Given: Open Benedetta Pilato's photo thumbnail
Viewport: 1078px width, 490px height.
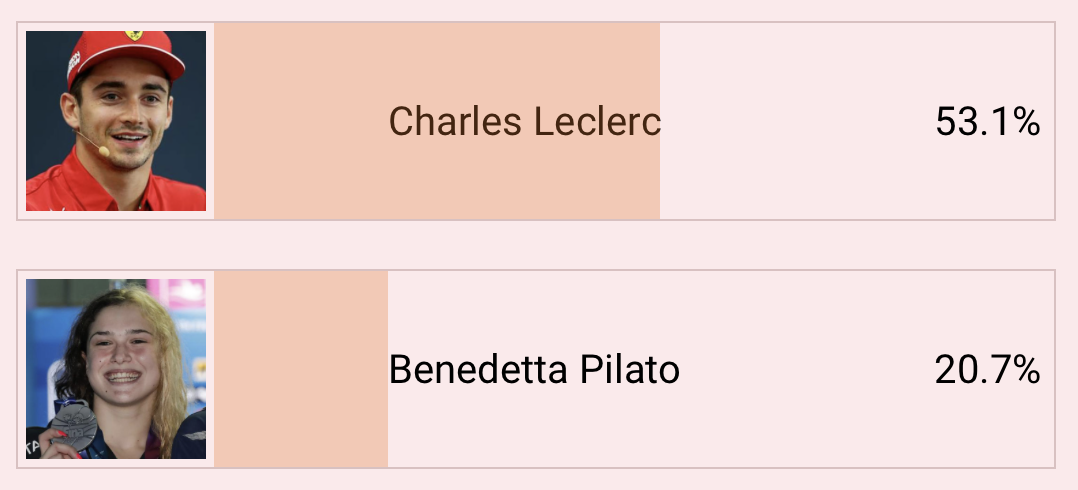Looking at the screenshot, I should 116,369.
